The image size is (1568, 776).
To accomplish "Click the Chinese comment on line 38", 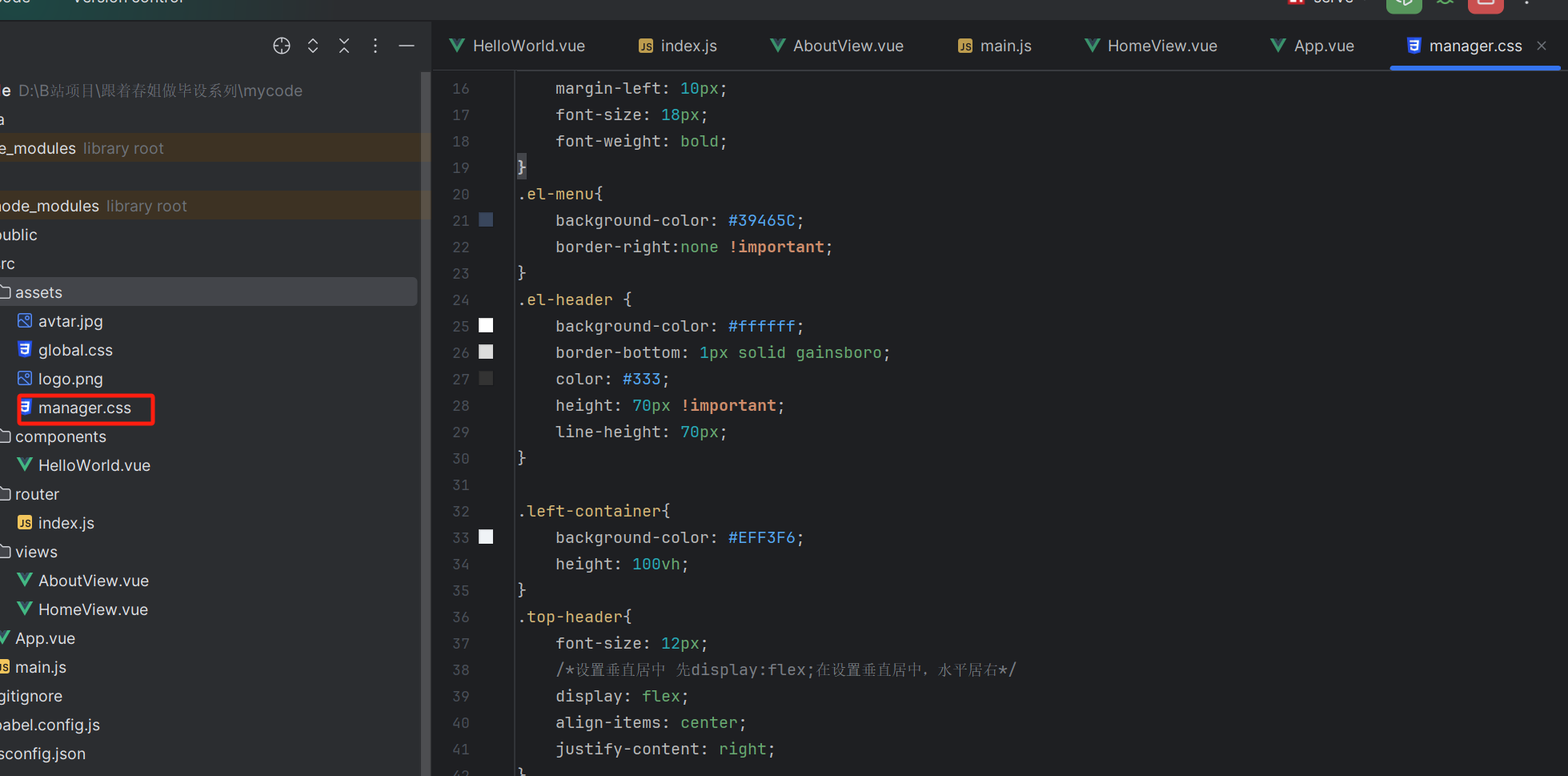I will [x=786, y=669].
